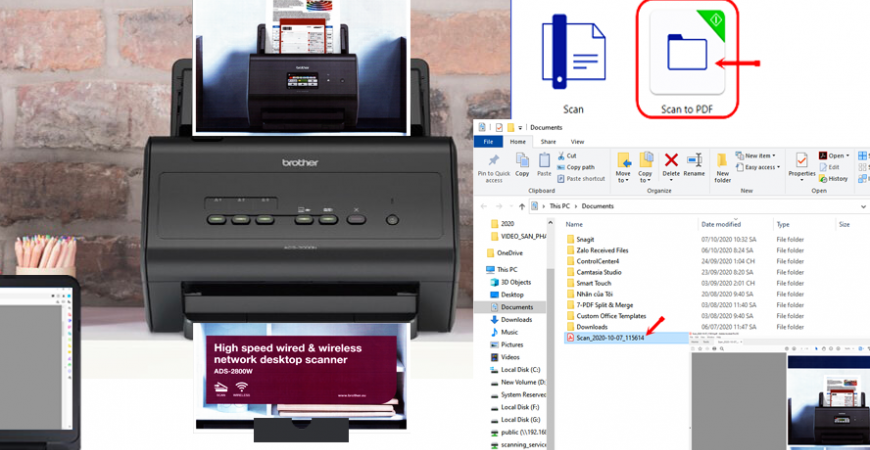
Task: Click Cut in the Clipboard group
Action: [566, 156]
